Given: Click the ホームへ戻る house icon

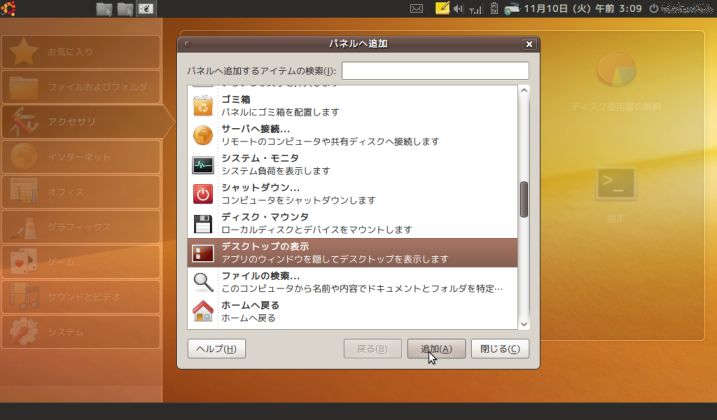Looking at the screenshot, I should [203, 312].
